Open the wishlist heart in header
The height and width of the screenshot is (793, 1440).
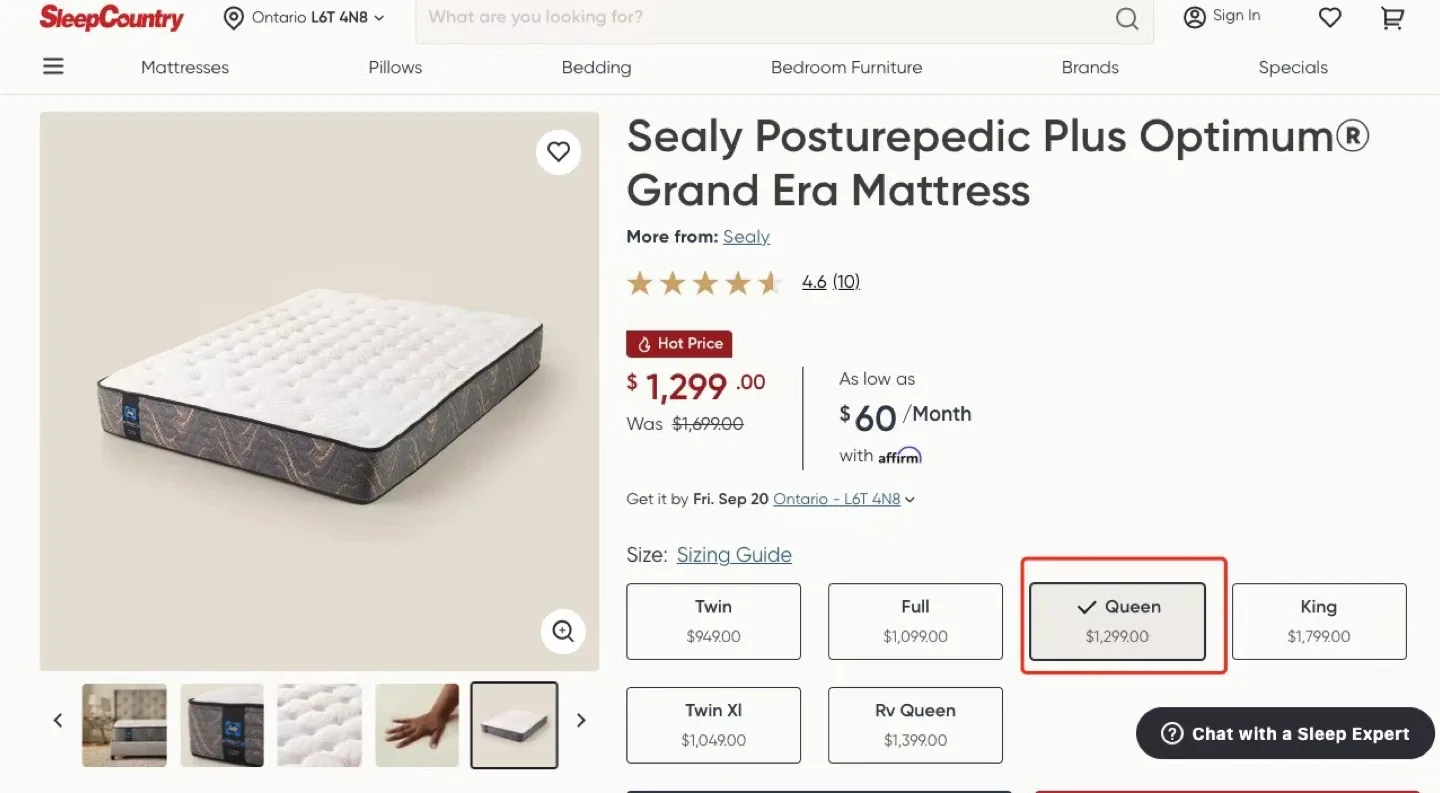[x=1329, y=18]
